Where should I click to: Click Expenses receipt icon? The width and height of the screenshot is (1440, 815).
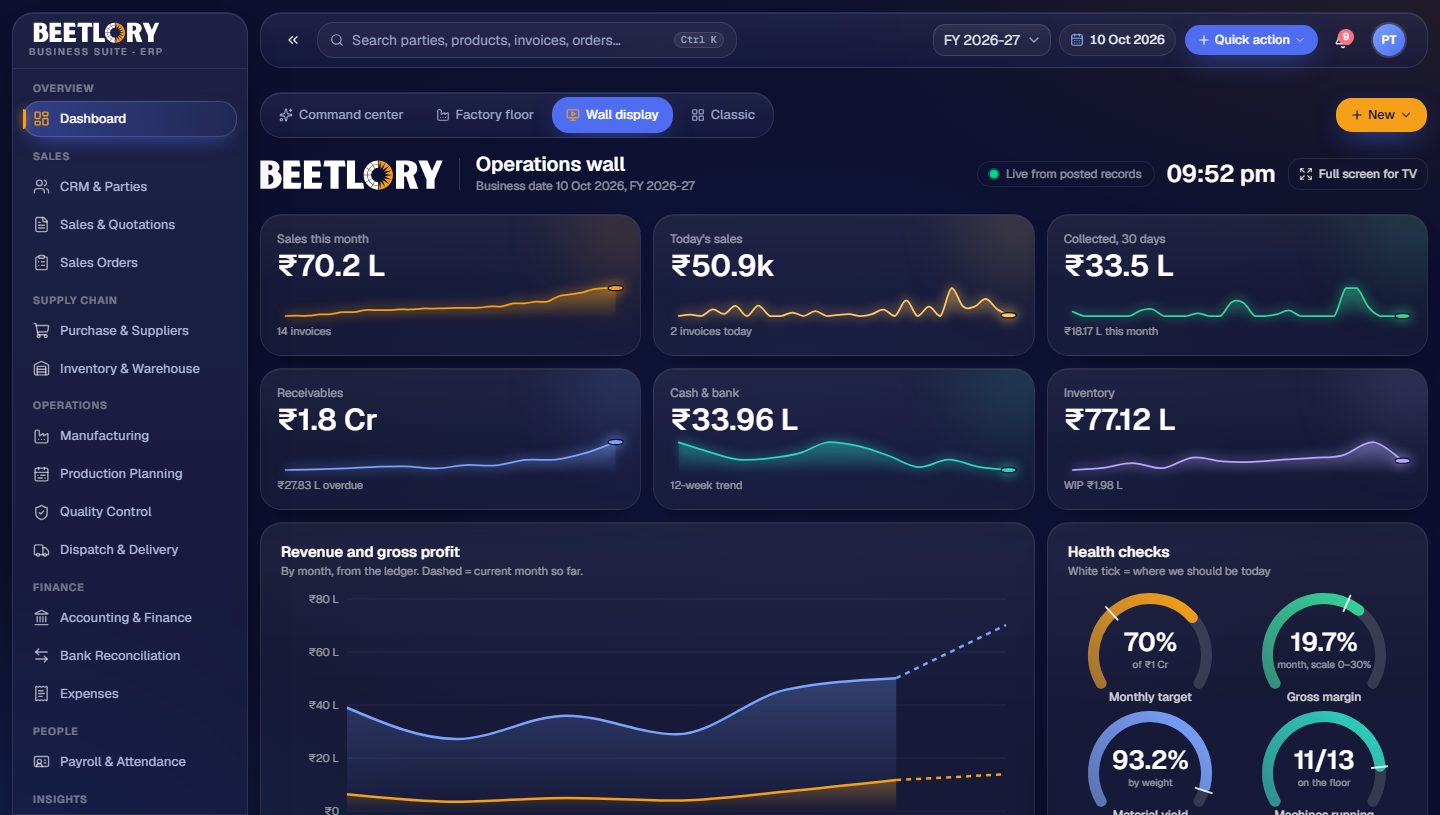pos(41,693)
